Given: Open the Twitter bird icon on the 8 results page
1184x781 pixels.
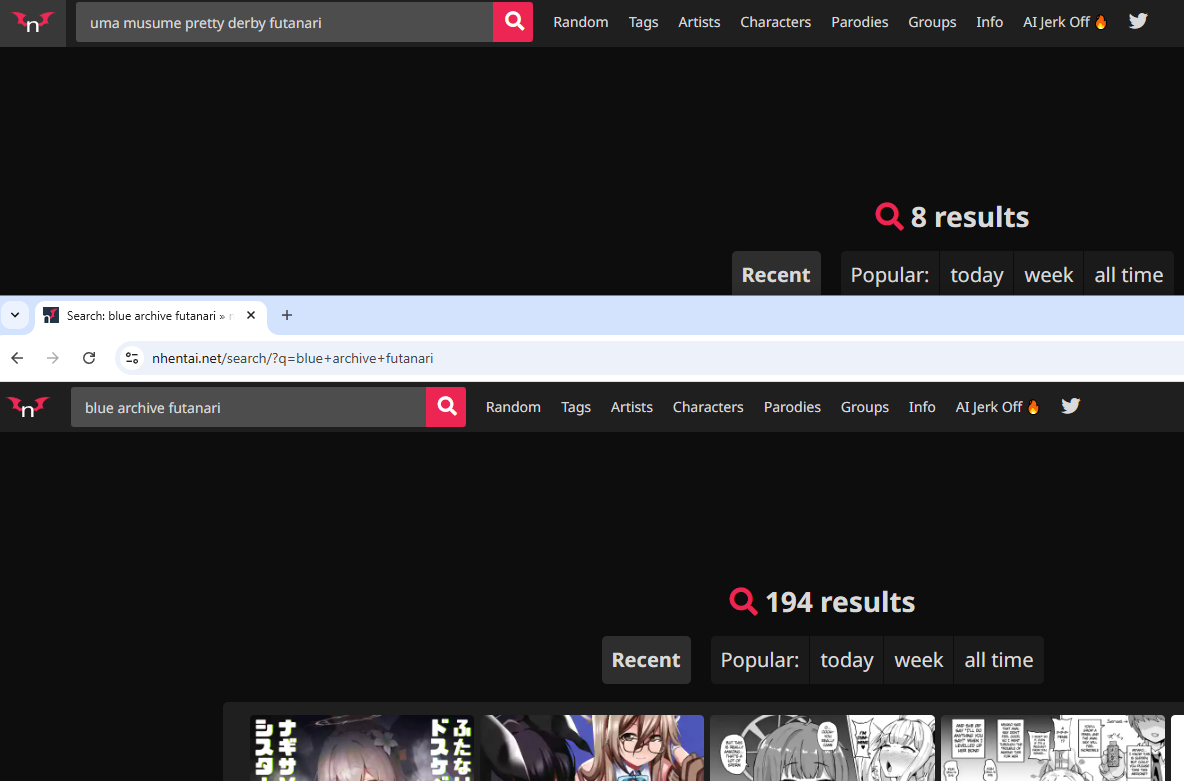Looking at the screenshot, I should coord(1138,21).
